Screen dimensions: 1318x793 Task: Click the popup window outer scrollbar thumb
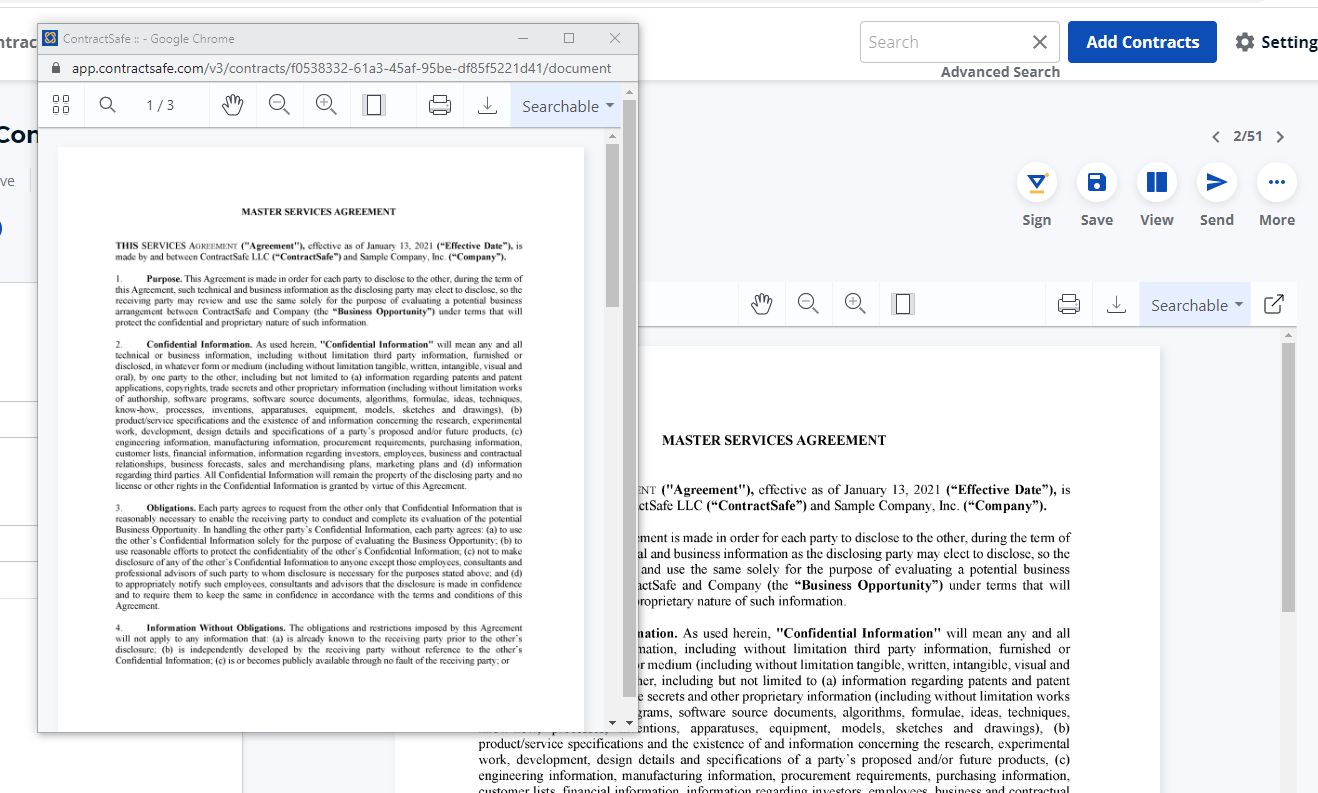tap(629, 397)
